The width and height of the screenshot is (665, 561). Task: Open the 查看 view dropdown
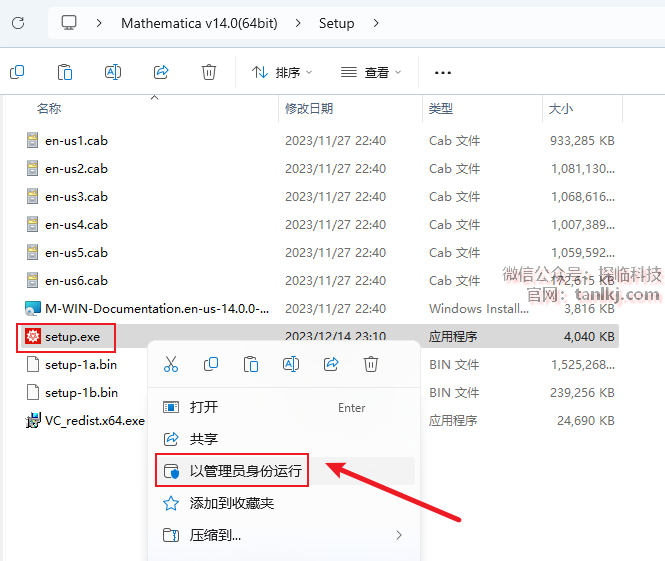(371, 73)
